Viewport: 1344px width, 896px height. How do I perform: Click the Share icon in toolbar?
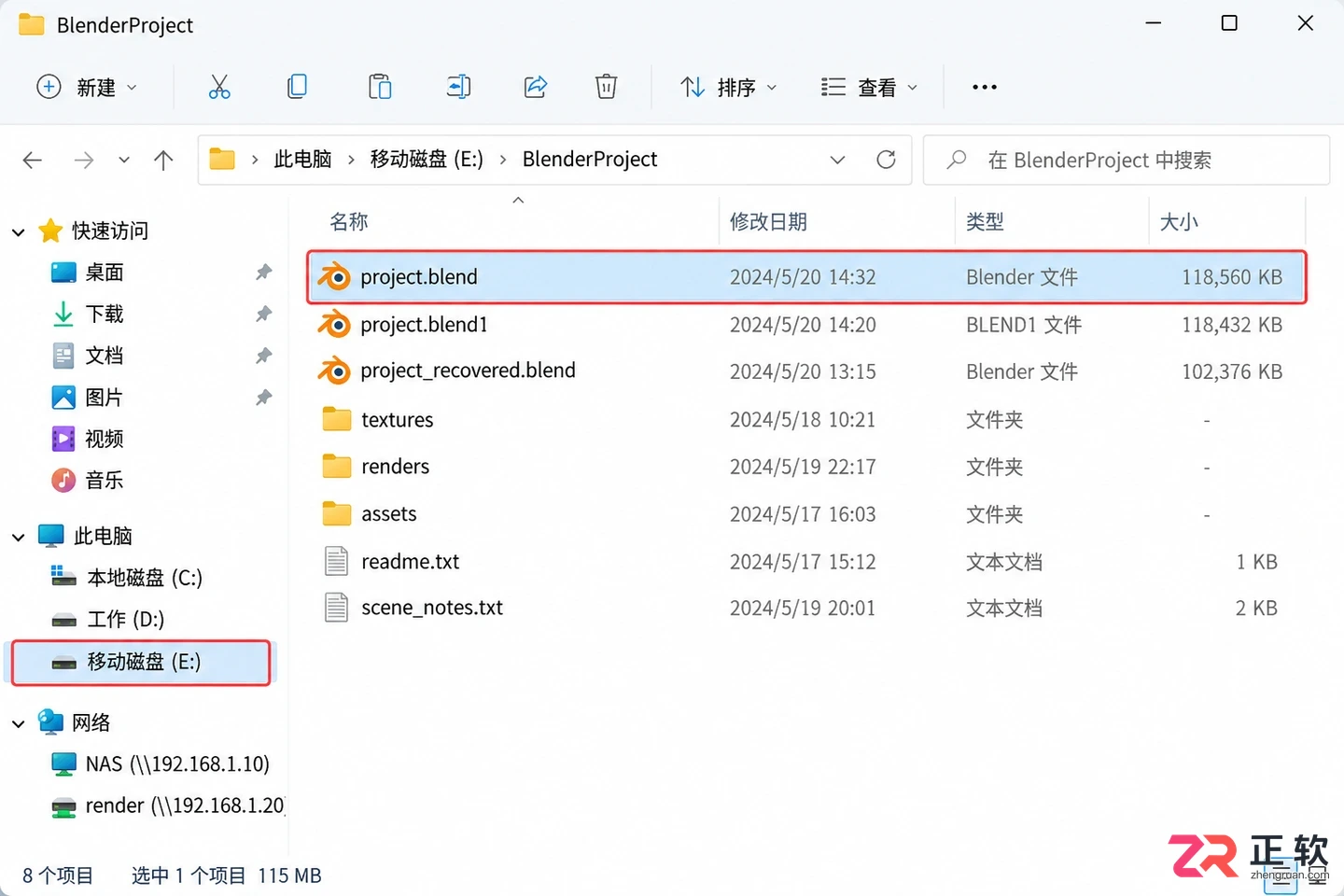536,87
